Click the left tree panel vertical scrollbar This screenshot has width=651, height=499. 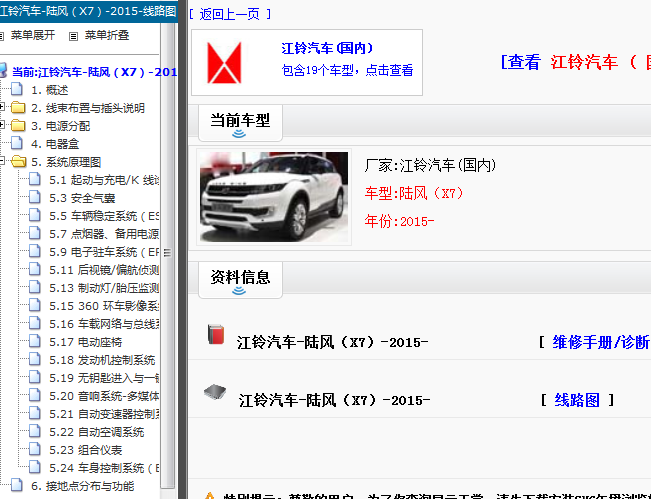tap(167, 257)
